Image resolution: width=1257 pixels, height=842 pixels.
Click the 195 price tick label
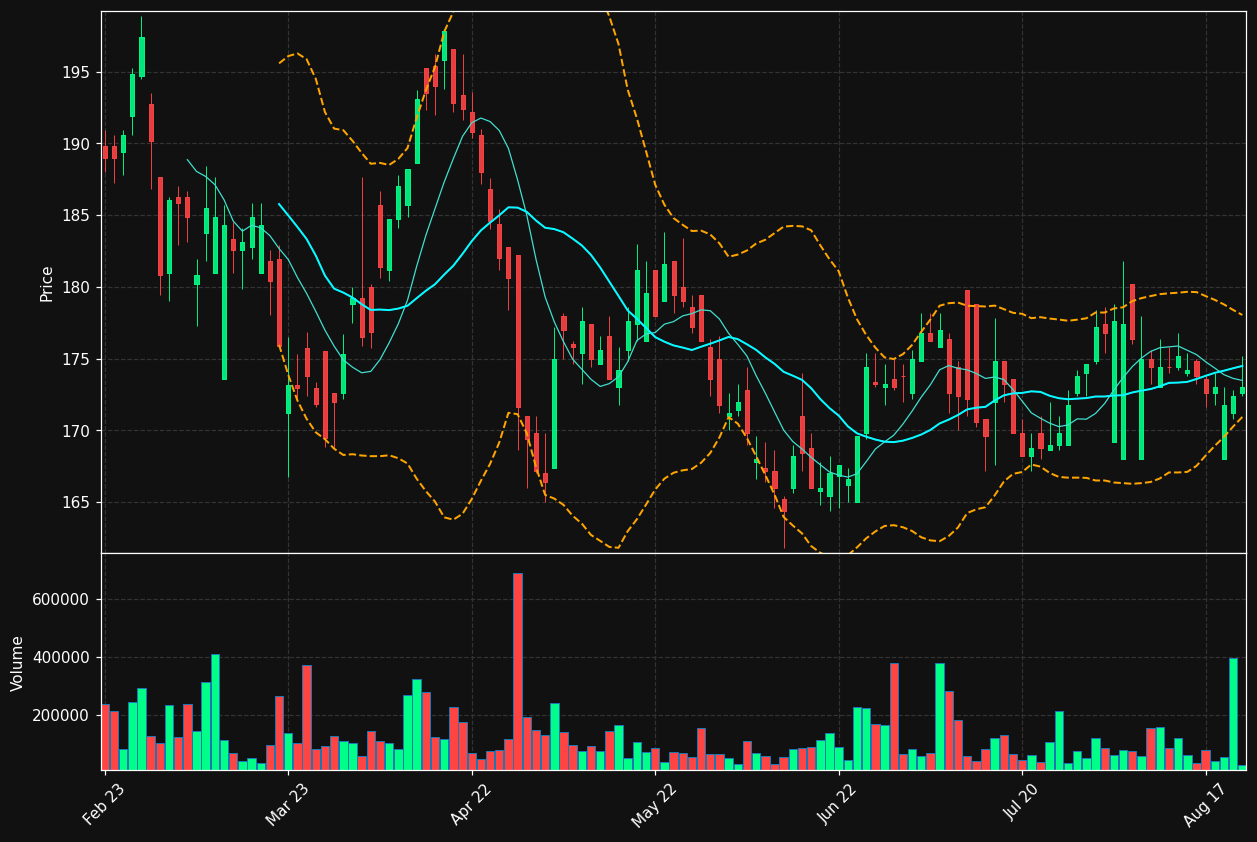point(77,73)
